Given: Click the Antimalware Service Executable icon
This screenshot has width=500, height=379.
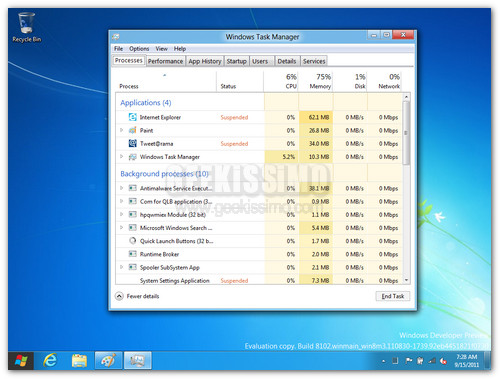Looking at the screenshot, I should pos(133,188).
